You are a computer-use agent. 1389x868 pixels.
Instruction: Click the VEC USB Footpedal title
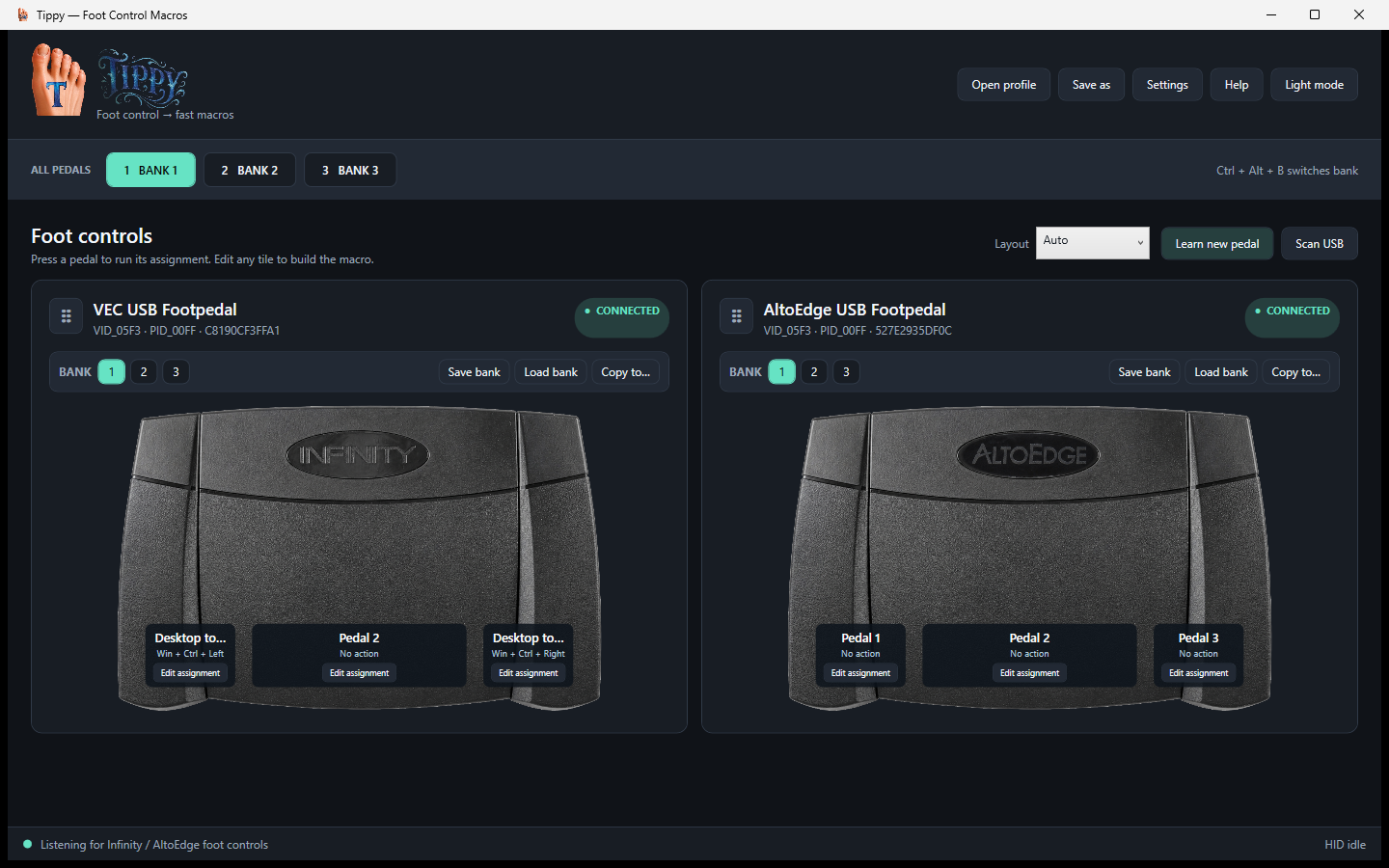(x=165, y=310)
